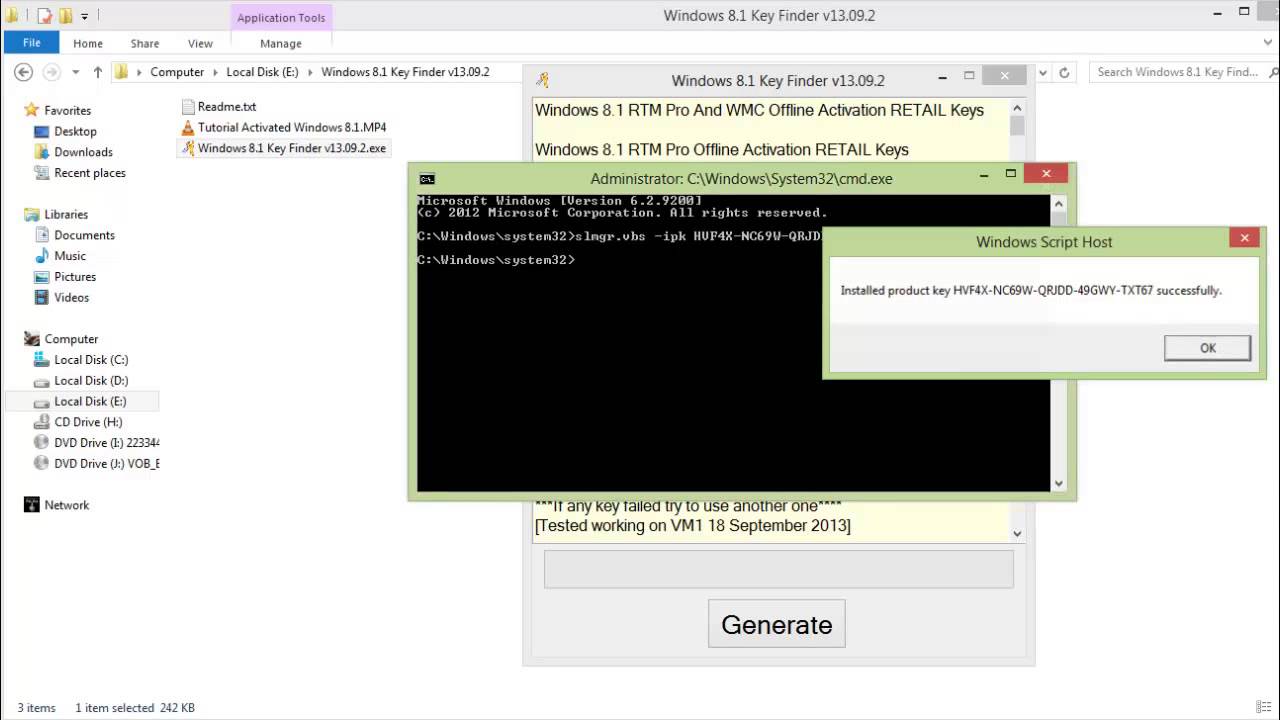Click the Explorer window icon at title bar
1280x720 pixels.
click(x=11, y=15)
